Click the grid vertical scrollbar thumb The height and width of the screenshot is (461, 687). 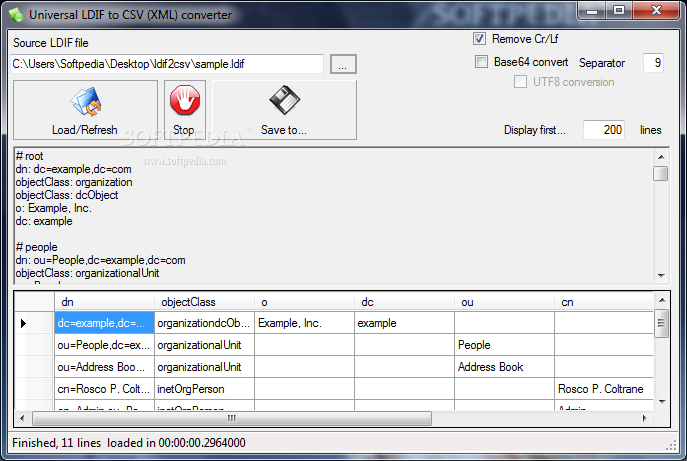pyautogui.click(x=662, y=323)
